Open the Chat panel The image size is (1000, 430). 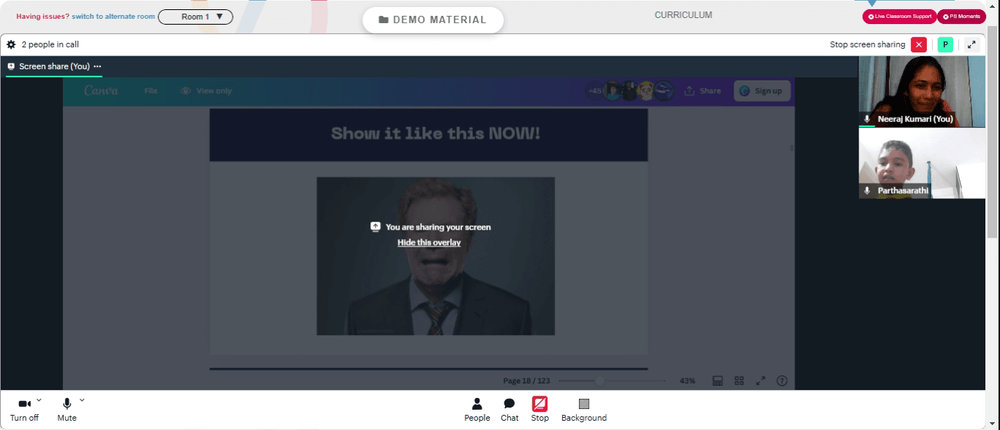point(510,410)
